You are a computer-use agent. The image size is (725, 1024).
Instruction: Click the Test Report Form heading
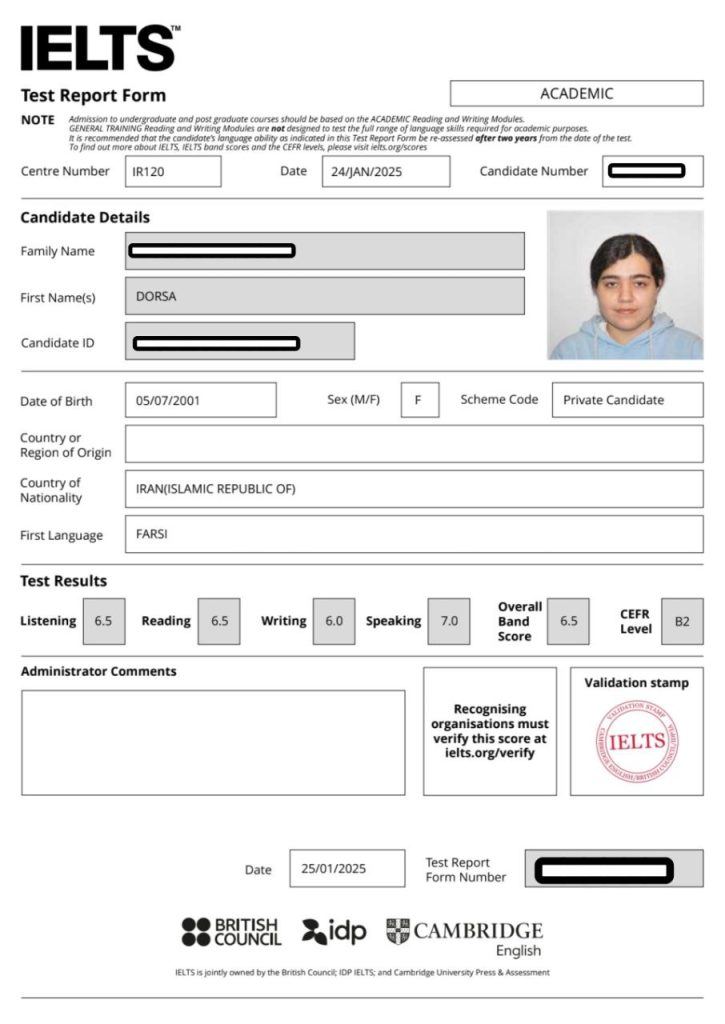[93, 95]
